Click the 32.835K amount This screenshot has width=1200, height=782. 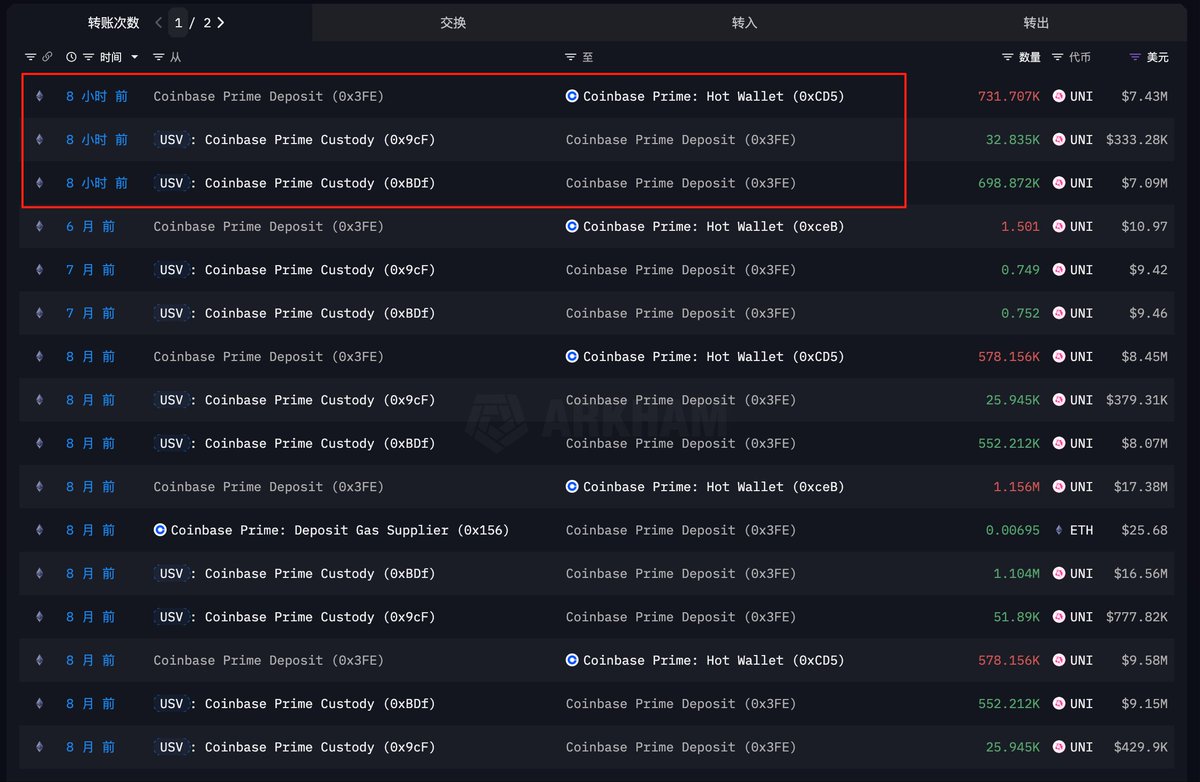tap(1013, 140)
